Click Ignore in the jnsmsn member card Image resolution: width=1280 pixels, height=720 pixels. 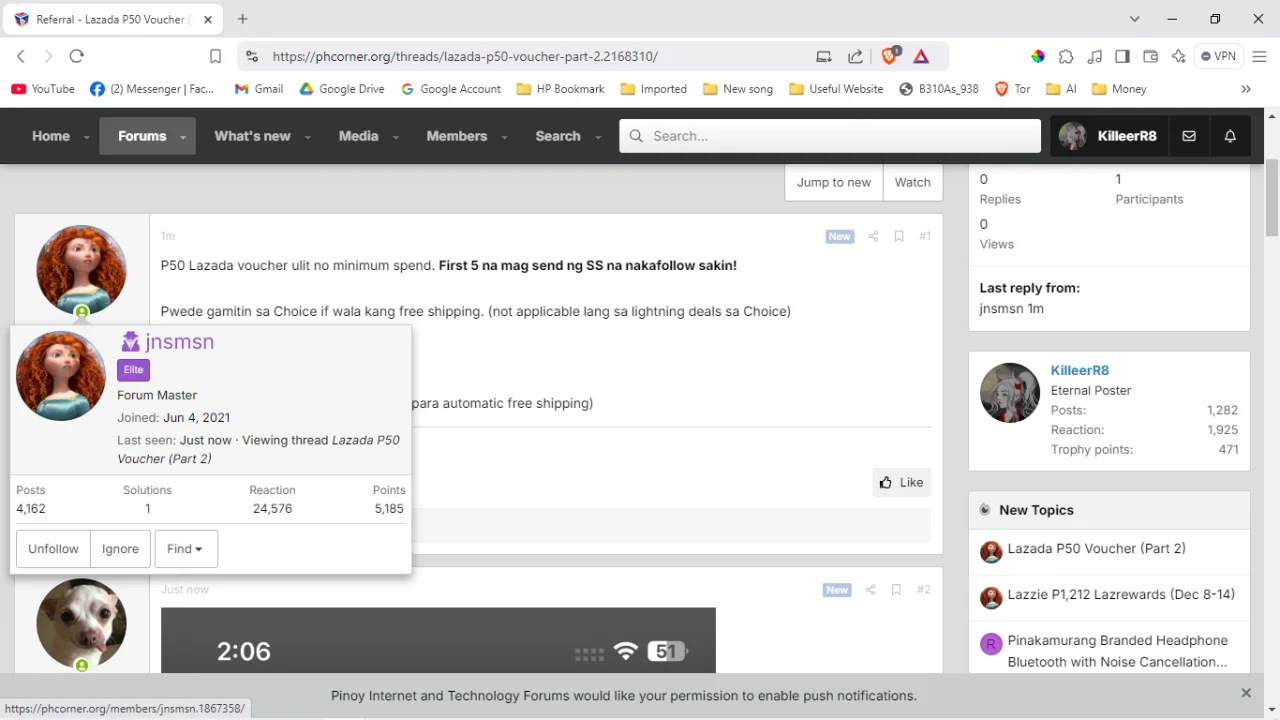(x=120, y=549)
